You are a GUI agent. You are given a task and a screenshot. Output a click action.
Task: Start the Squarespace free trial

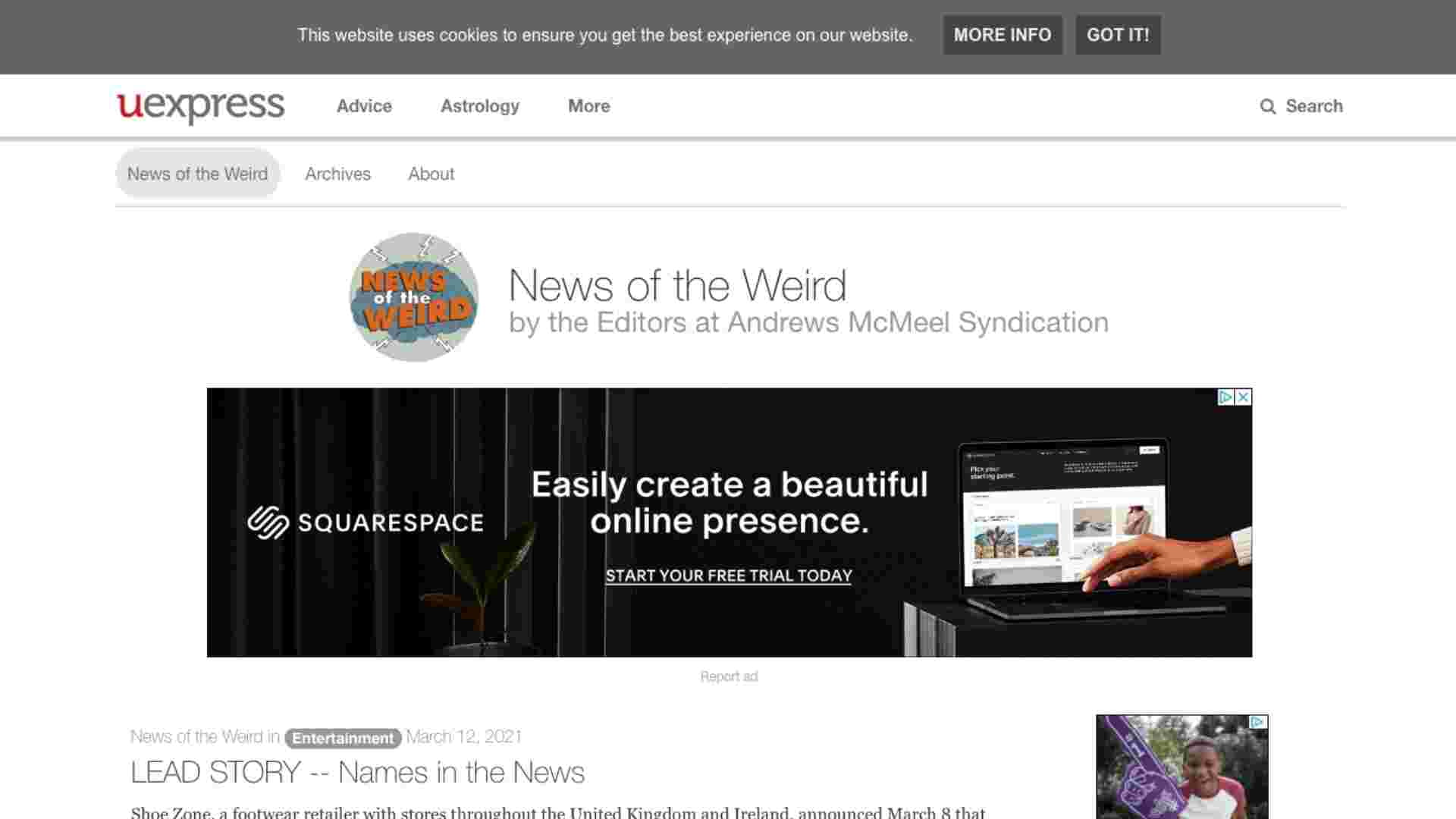pos(728,576)
